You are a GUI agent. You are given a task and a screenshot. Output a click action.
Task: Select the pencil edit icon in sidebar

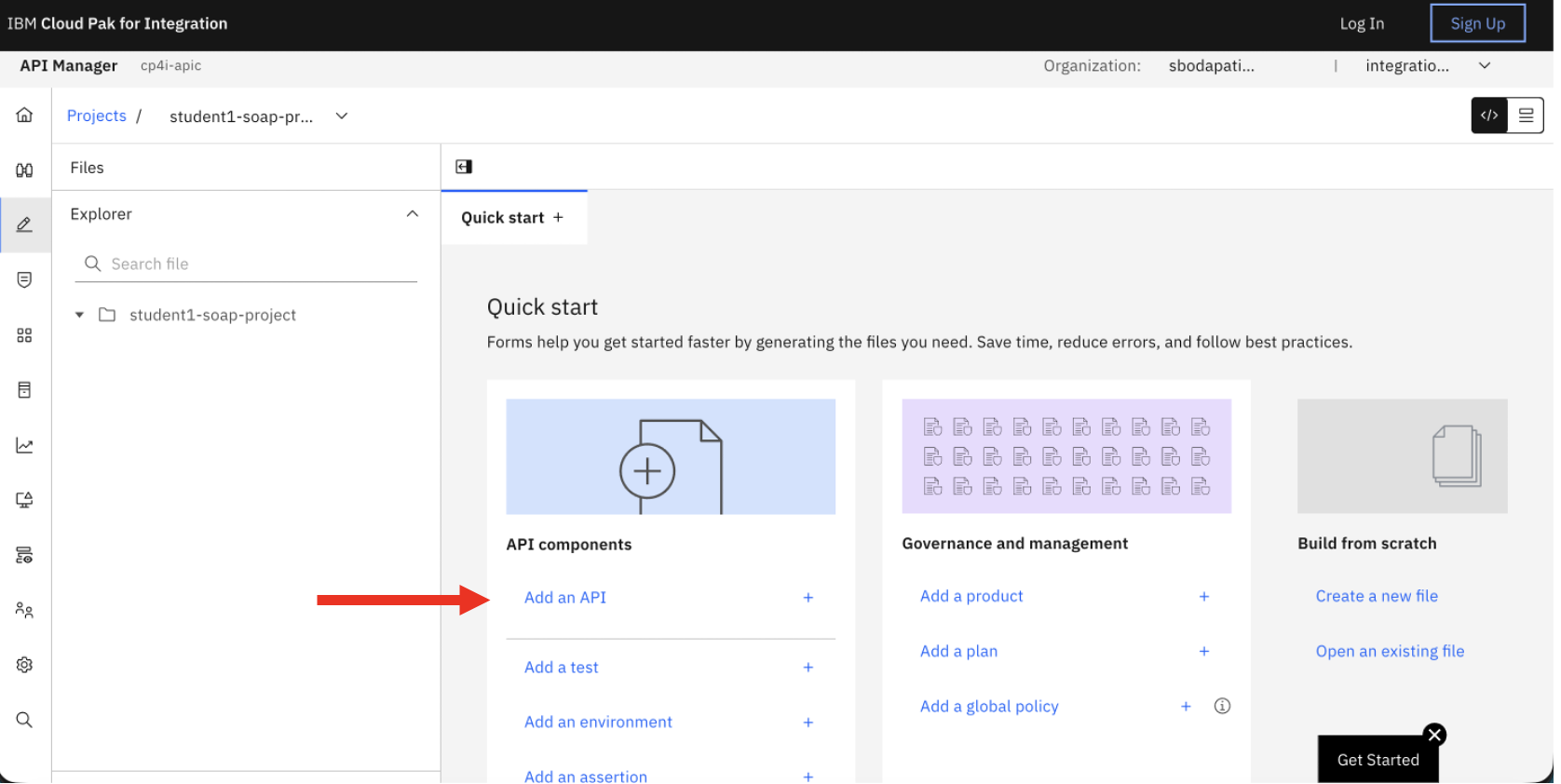[x=24, y=224]
